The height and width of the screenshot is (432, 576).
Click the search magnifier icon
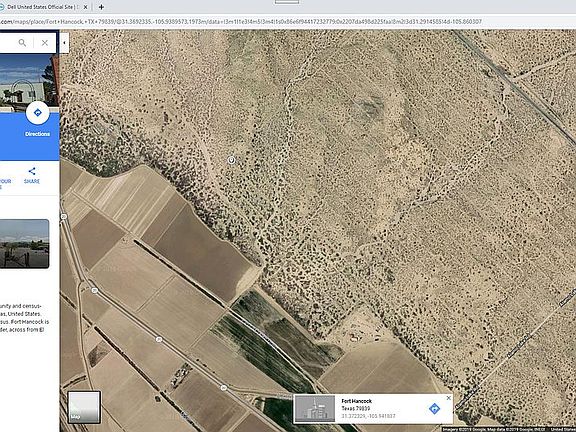click(22, 43)
